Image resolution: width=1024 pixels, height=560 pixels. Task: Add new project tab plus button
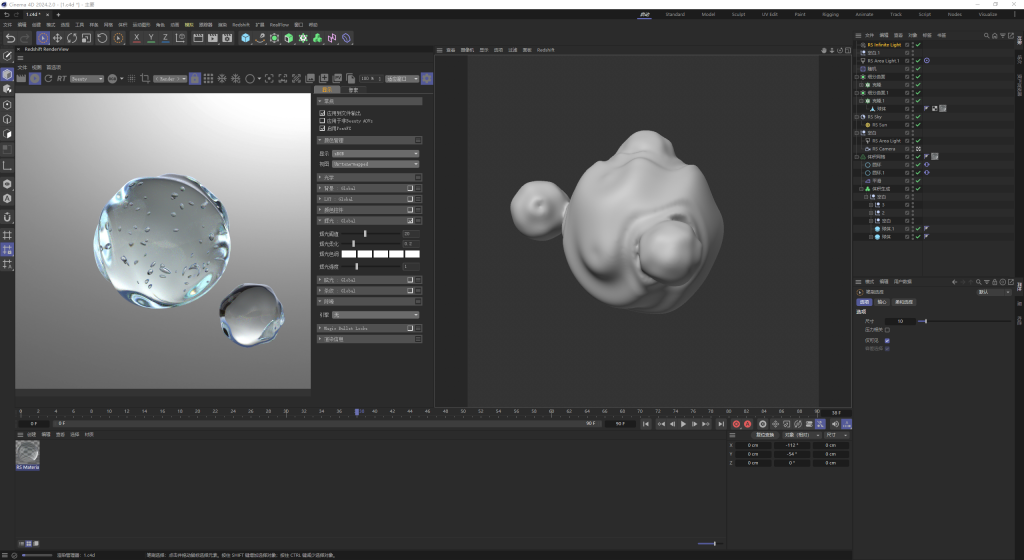[x=58, y=14]
